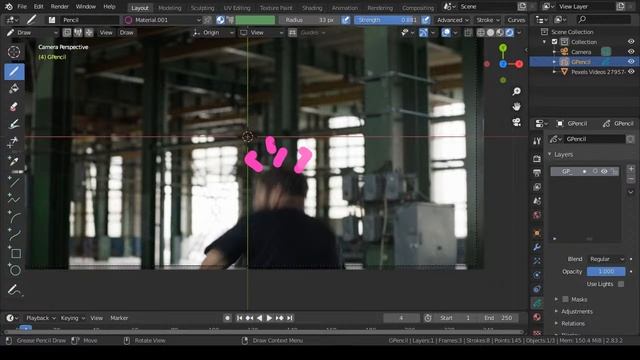Open the Marker timeline menu
The image size is (640, 360).
tap(119, 318)
